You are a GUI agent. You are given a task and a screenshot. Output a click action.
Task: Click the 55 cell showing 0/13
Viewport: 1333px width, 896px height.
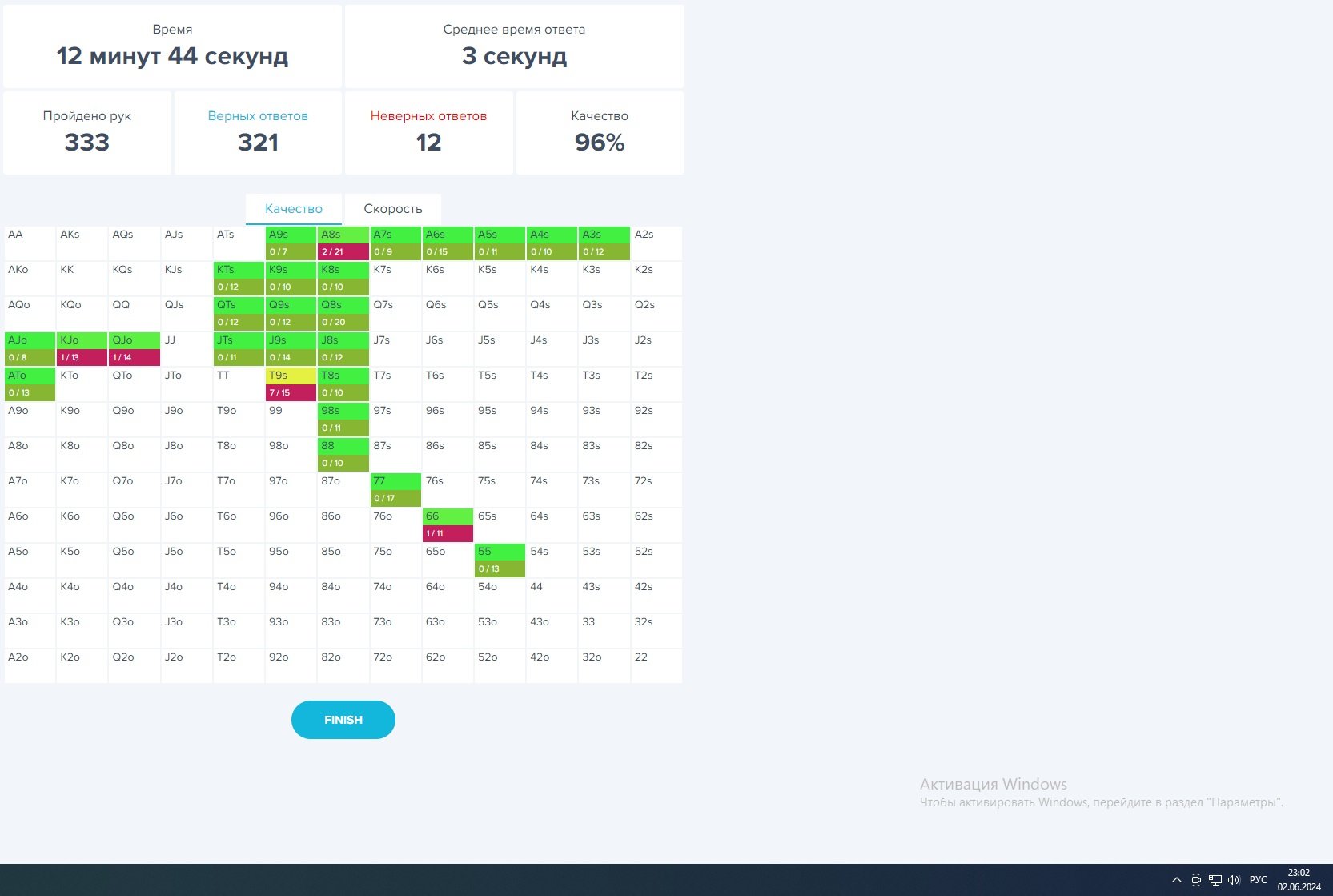500,561
